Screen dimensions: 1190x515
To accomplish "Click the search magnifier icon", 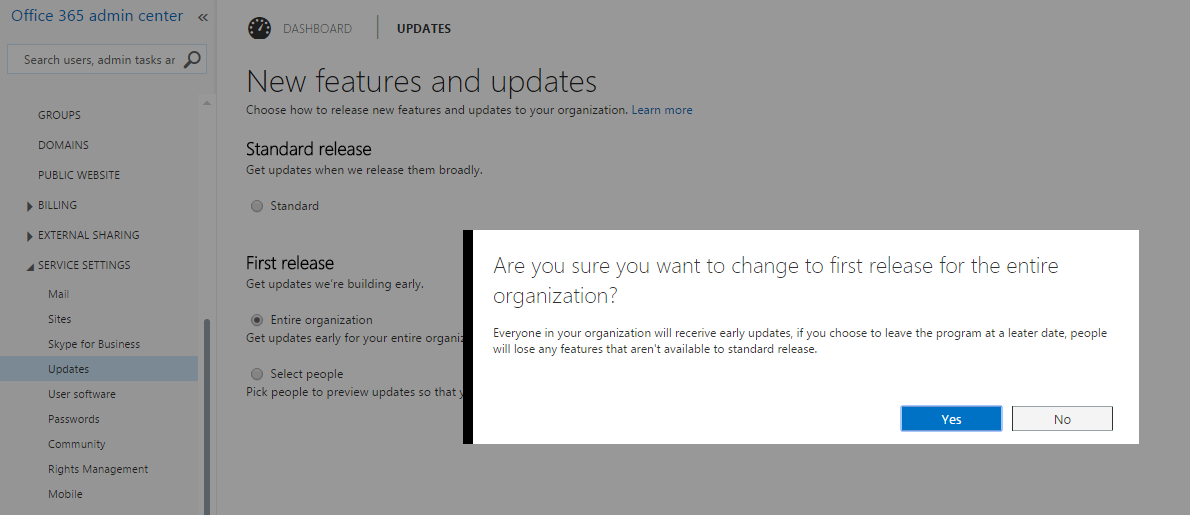I will pos(193,59).
